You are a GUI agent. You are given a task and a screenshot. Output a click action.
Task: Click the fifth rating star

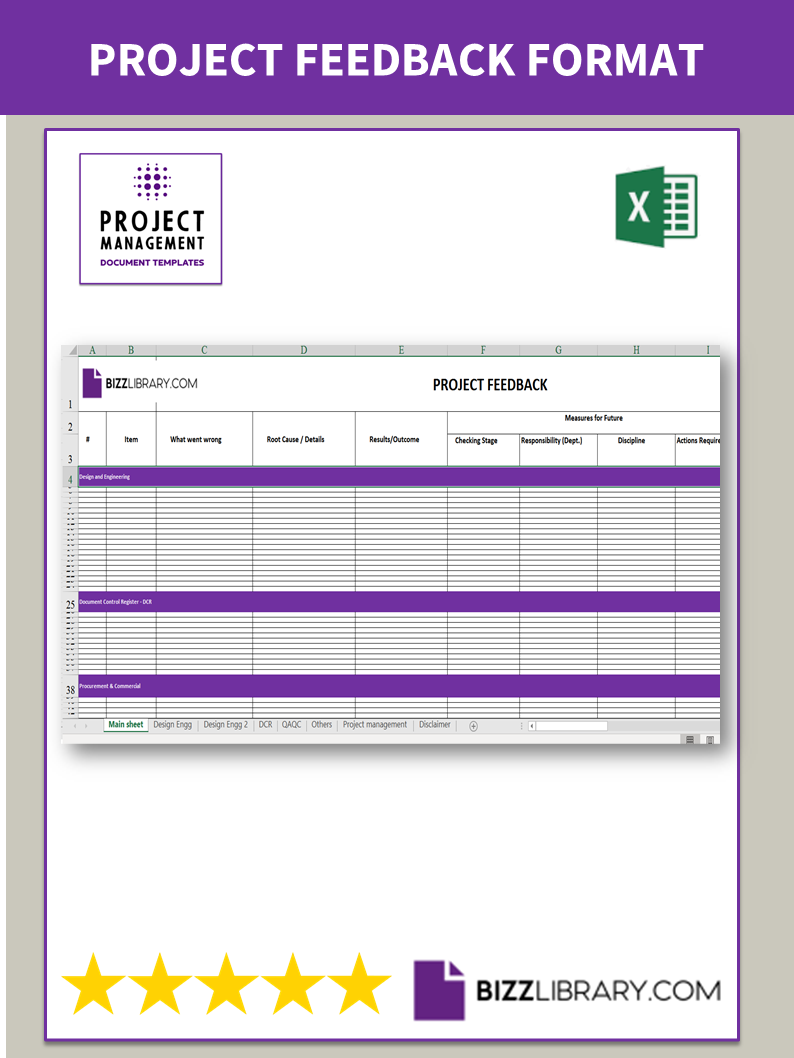click(x=359, y=983)
